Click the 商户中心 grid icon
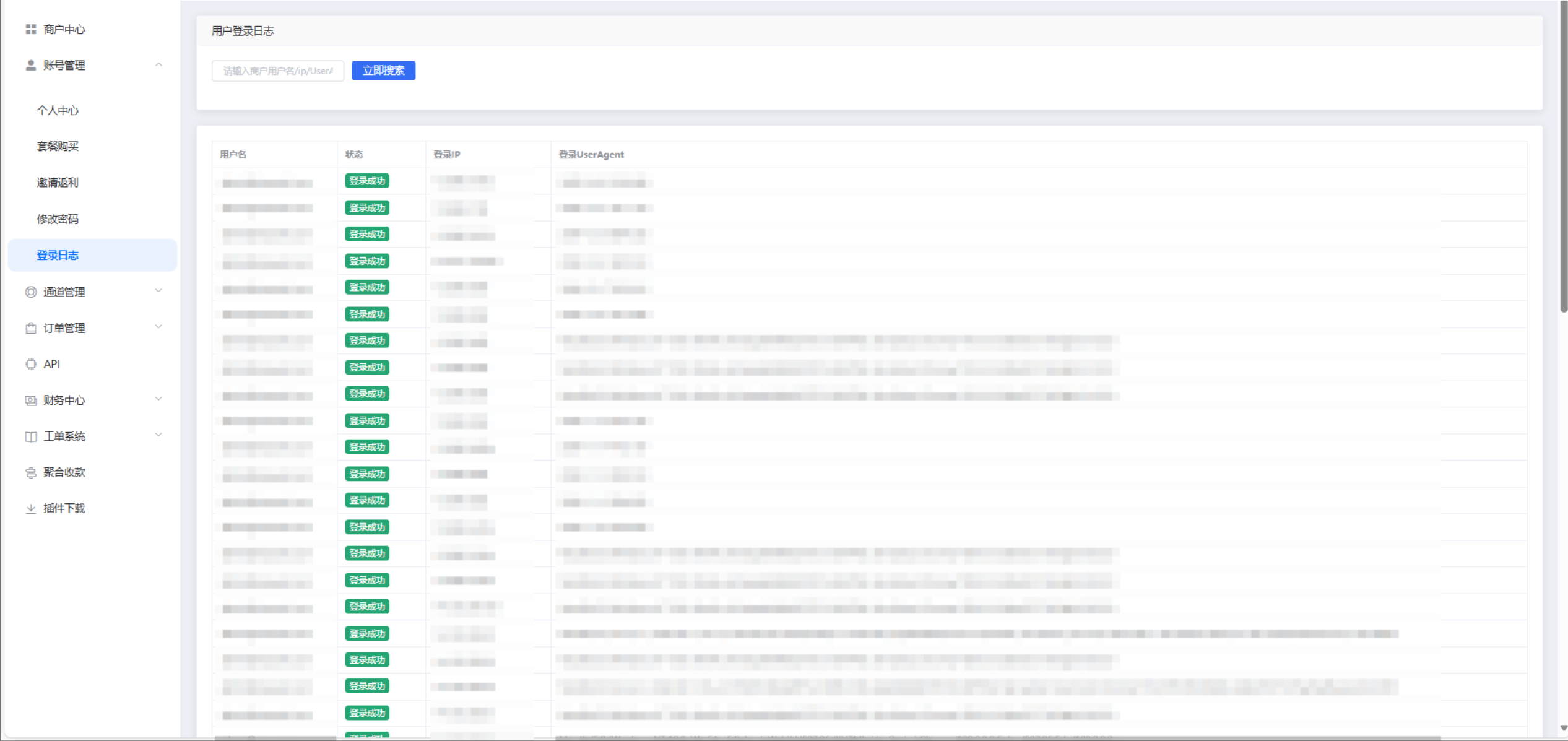 [30, 29]
